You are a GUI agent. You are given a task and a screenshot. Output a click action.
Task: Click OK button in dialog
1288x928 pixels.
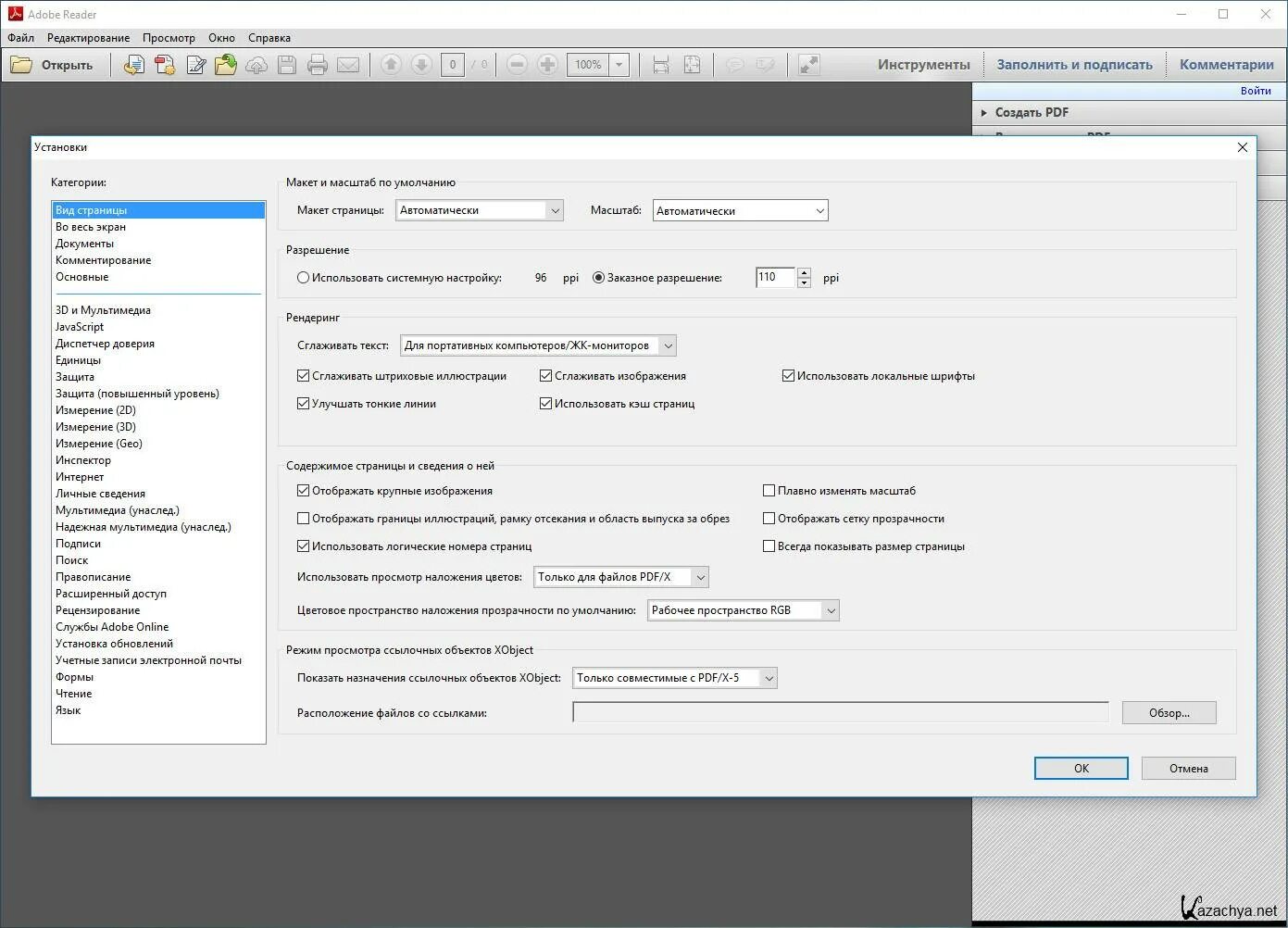(x=1082, y=769)
